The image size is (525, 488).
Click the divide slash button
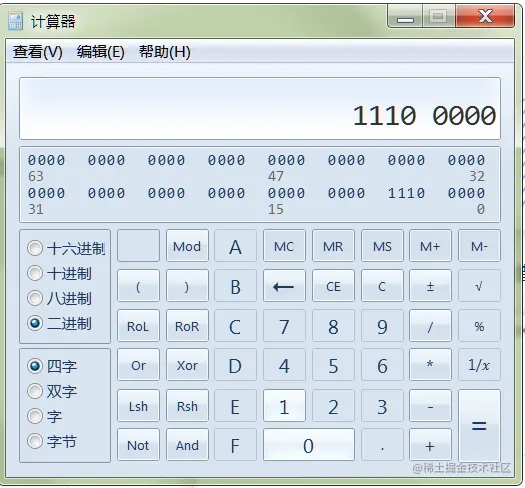pos(430,326)
